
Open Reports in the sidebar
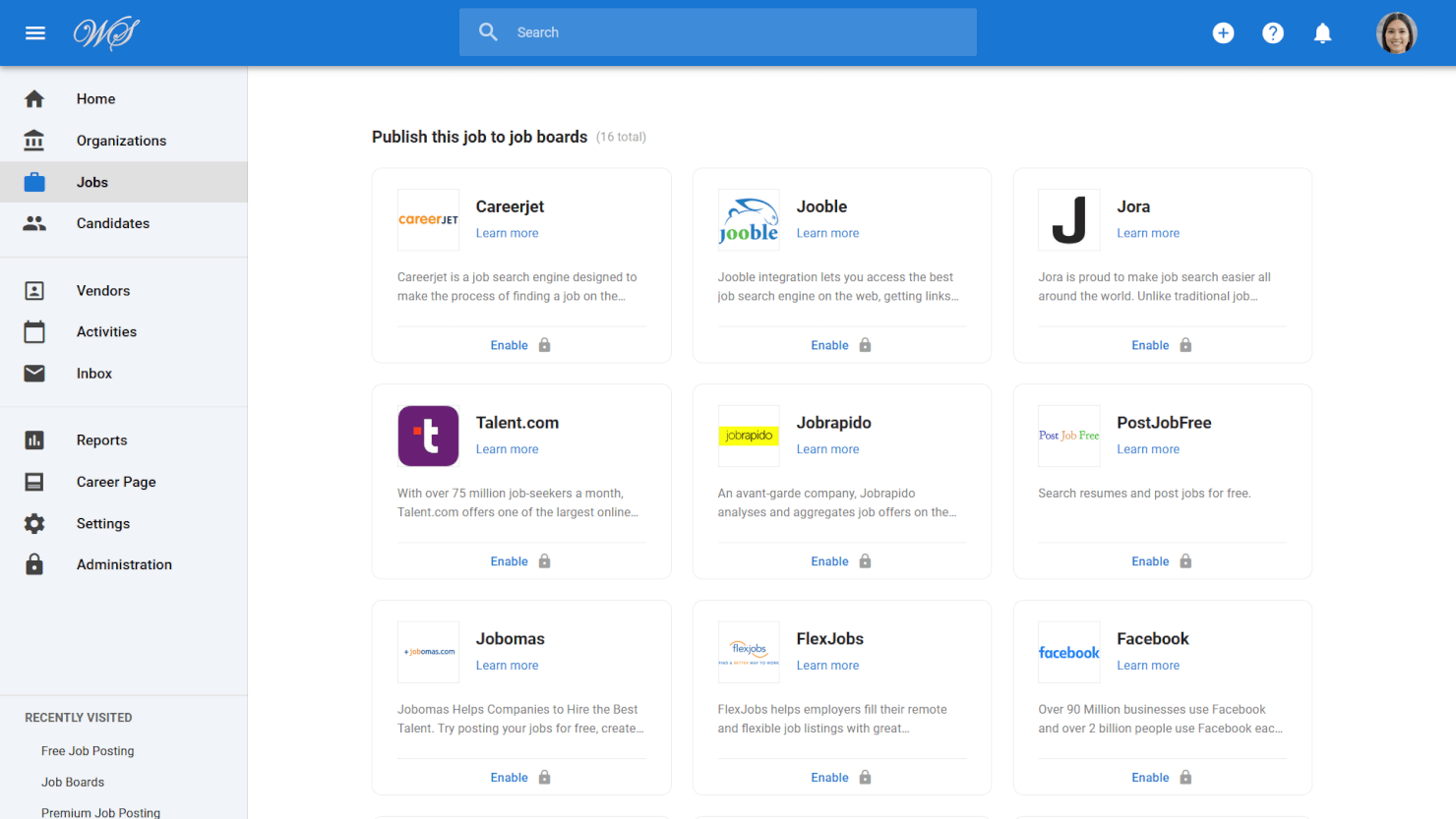pyautogui.click(x=124, y=440)
